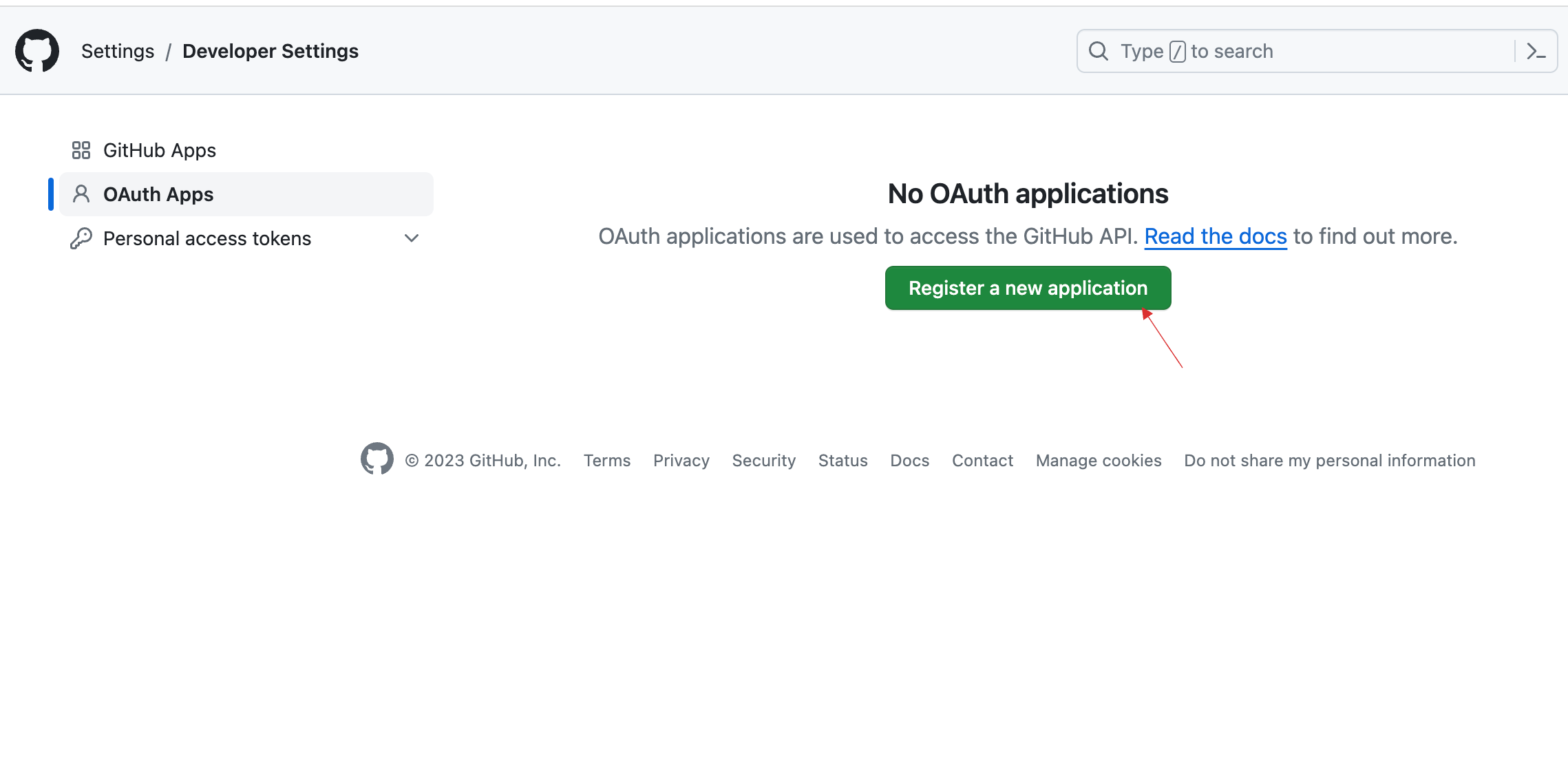
Task: Open Personal access tokens section
Action: 246,238
